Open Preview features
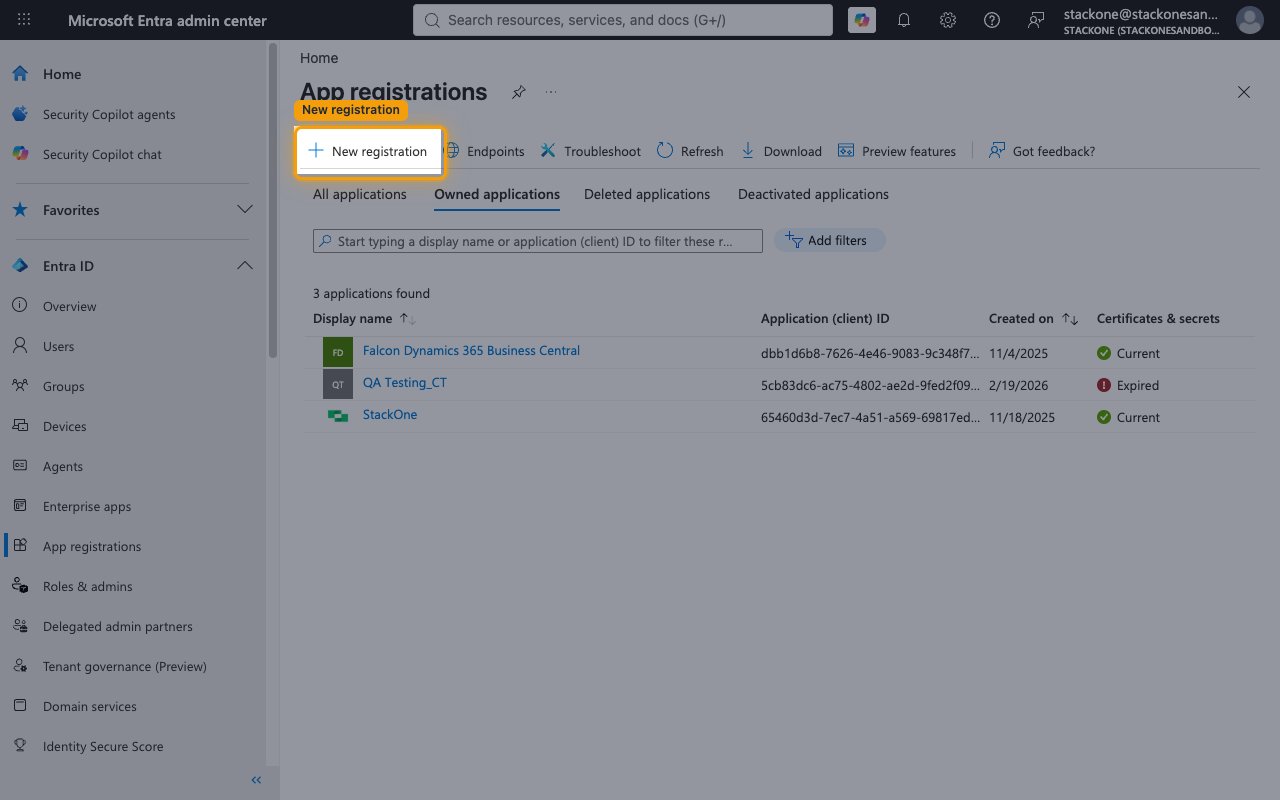This screenshot has height=800, width=1280. (x=897, y=151)
